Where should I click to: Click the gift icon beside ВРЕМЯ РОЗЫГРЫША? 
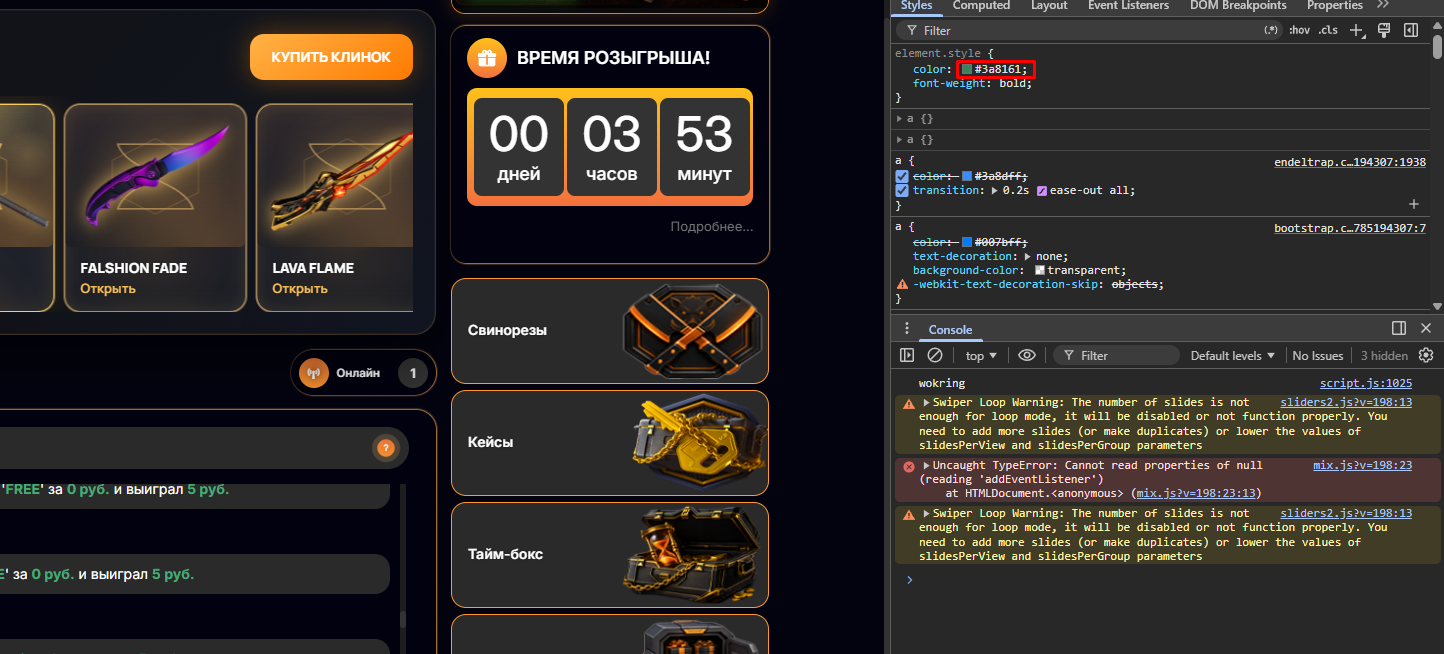pos(487,57)
